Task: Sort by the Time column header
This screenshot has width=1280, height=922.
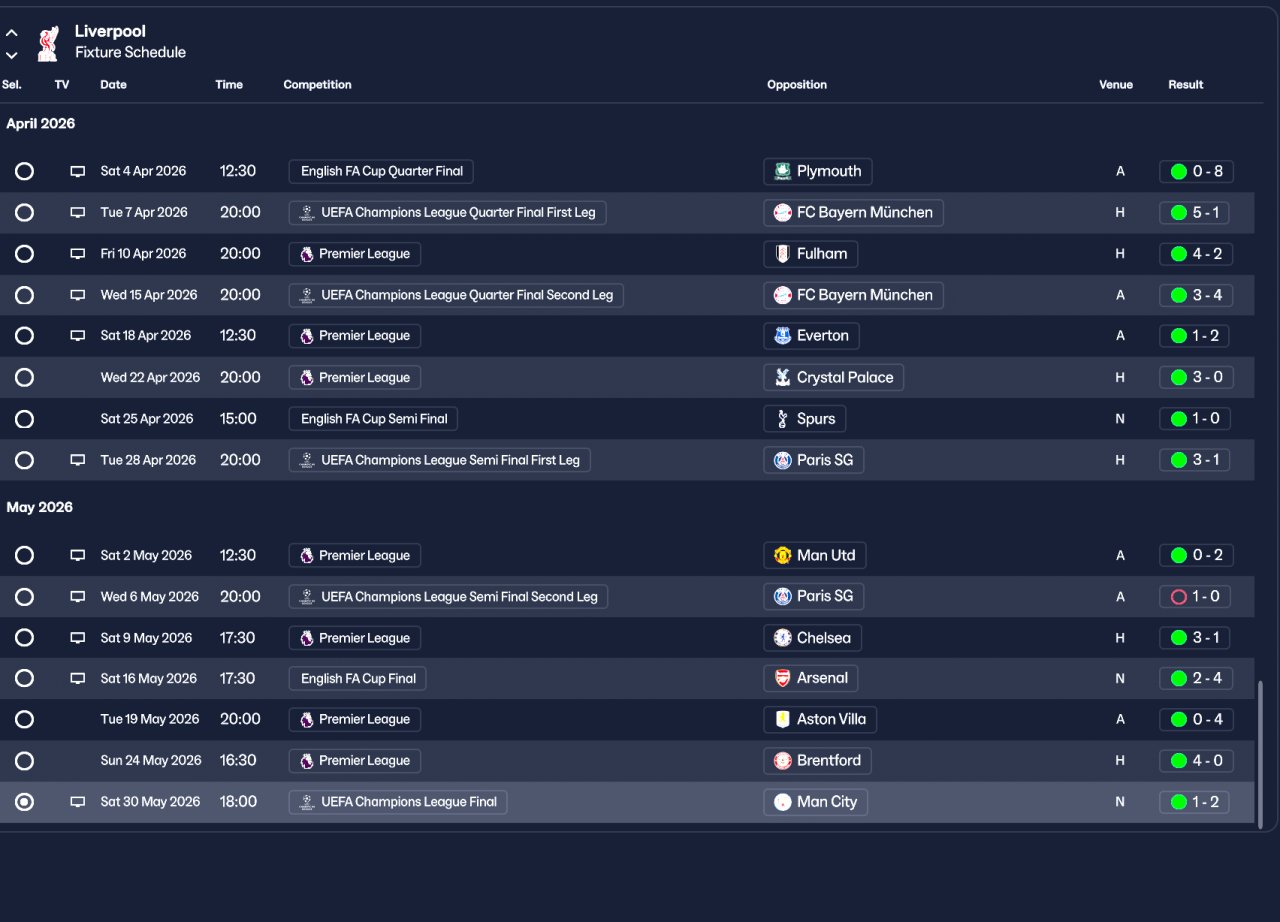Action: coord(229,85)
